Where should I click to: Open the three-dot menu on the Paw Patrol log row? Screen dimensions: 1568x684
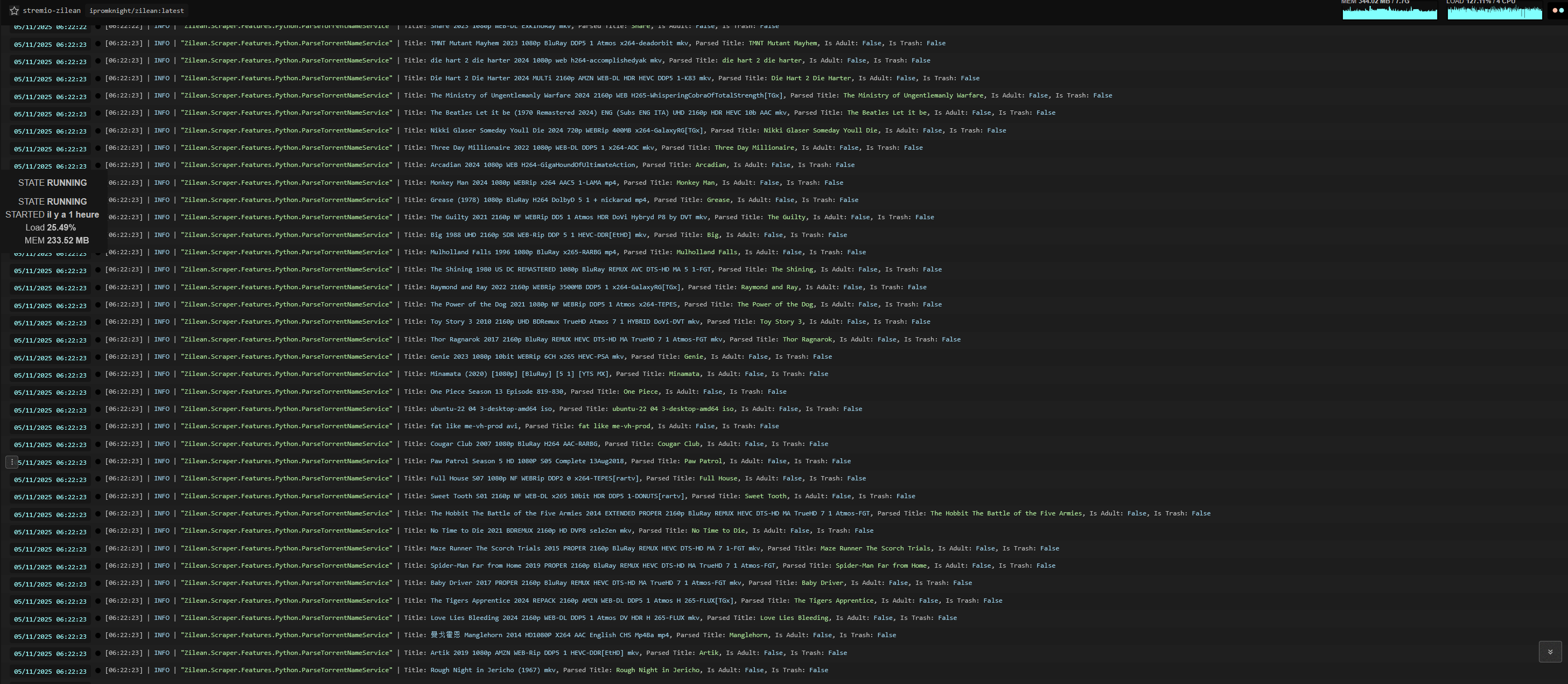11,462
